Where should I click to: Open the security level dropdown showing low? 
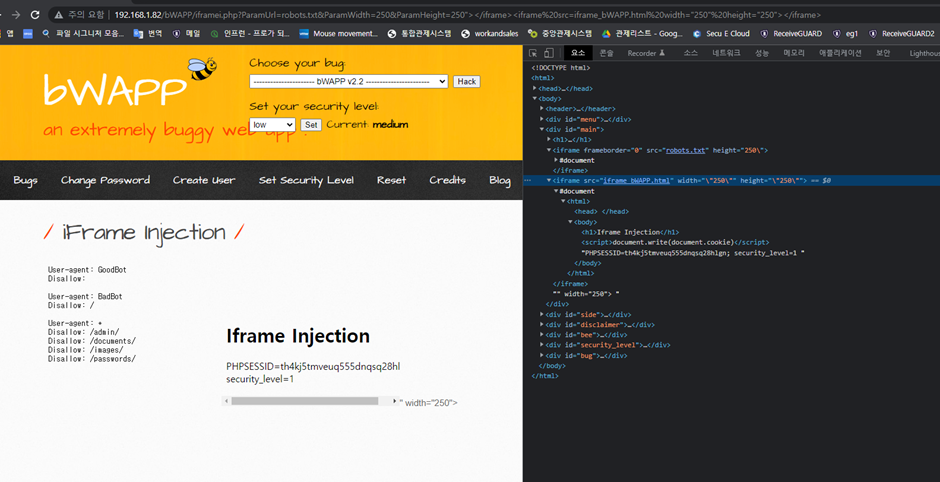click(x=272, y=125)
